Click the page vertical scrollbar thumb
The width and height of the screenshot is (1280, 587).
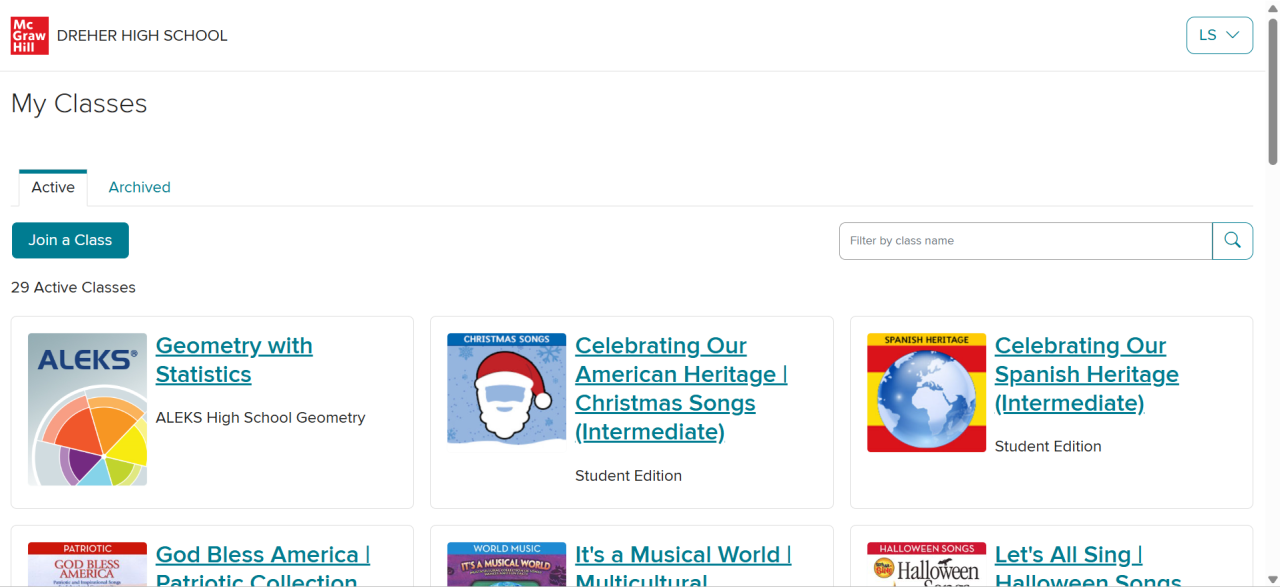point(1273,90)
